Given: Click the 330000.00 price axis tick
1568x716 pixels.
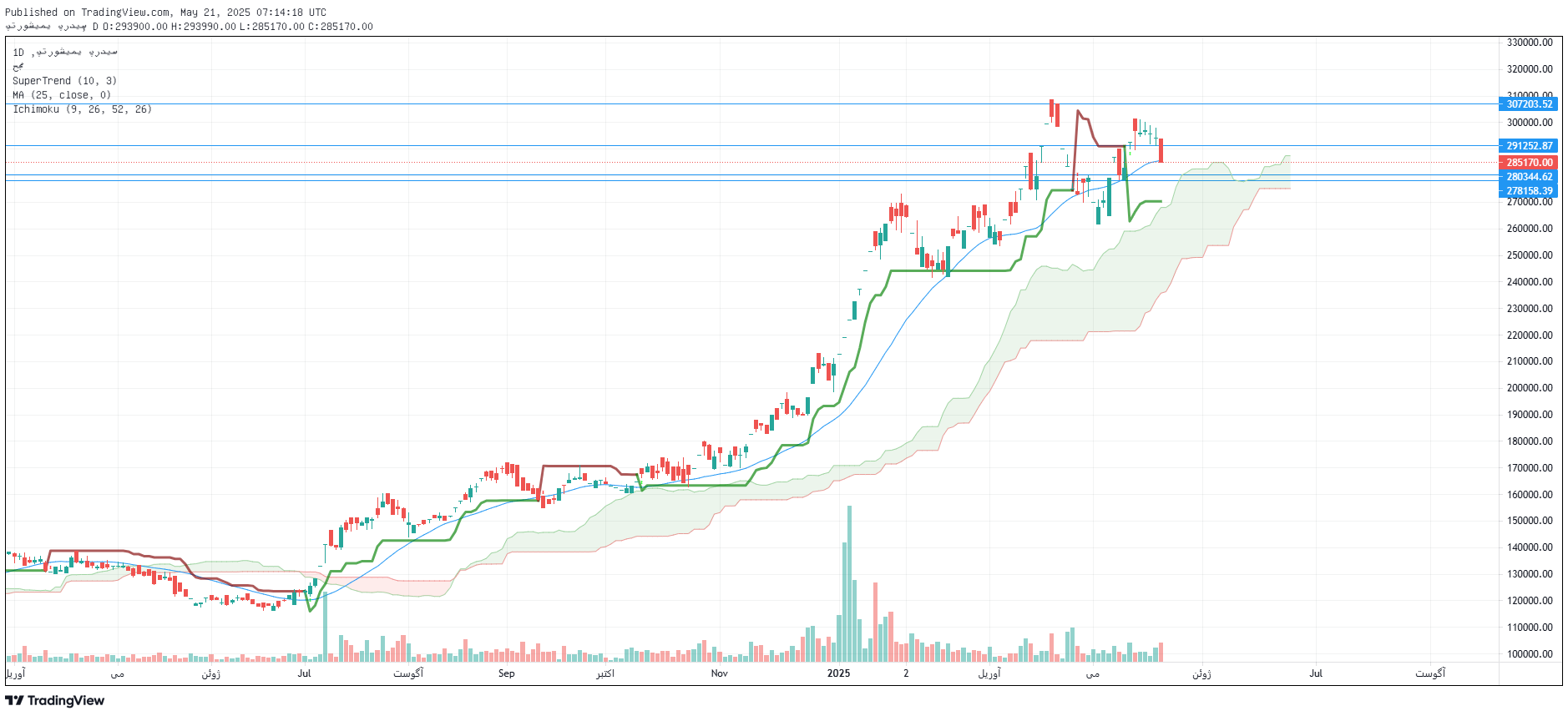Looking at the screenshot, I should (x=1530, y=43).
